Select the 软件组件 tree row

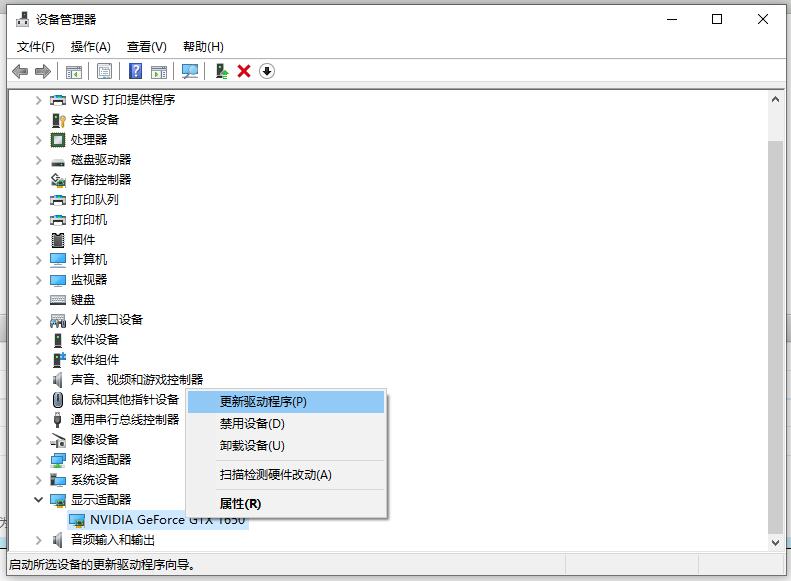click(x=85, y=360)
